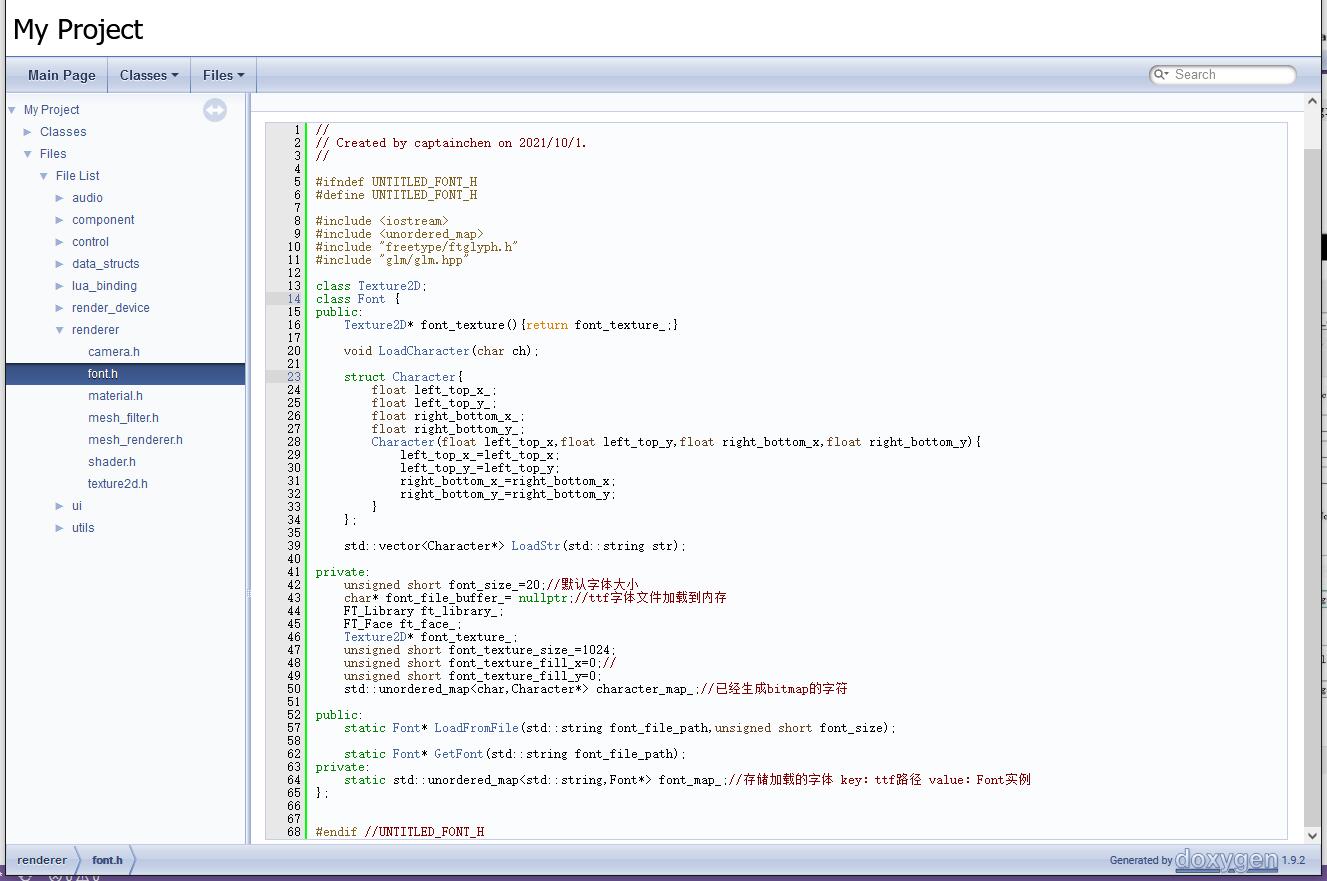This screenshot has height=881, width=1327.
Task: Click the 'Generated by' footer text
Action: 1141,860
